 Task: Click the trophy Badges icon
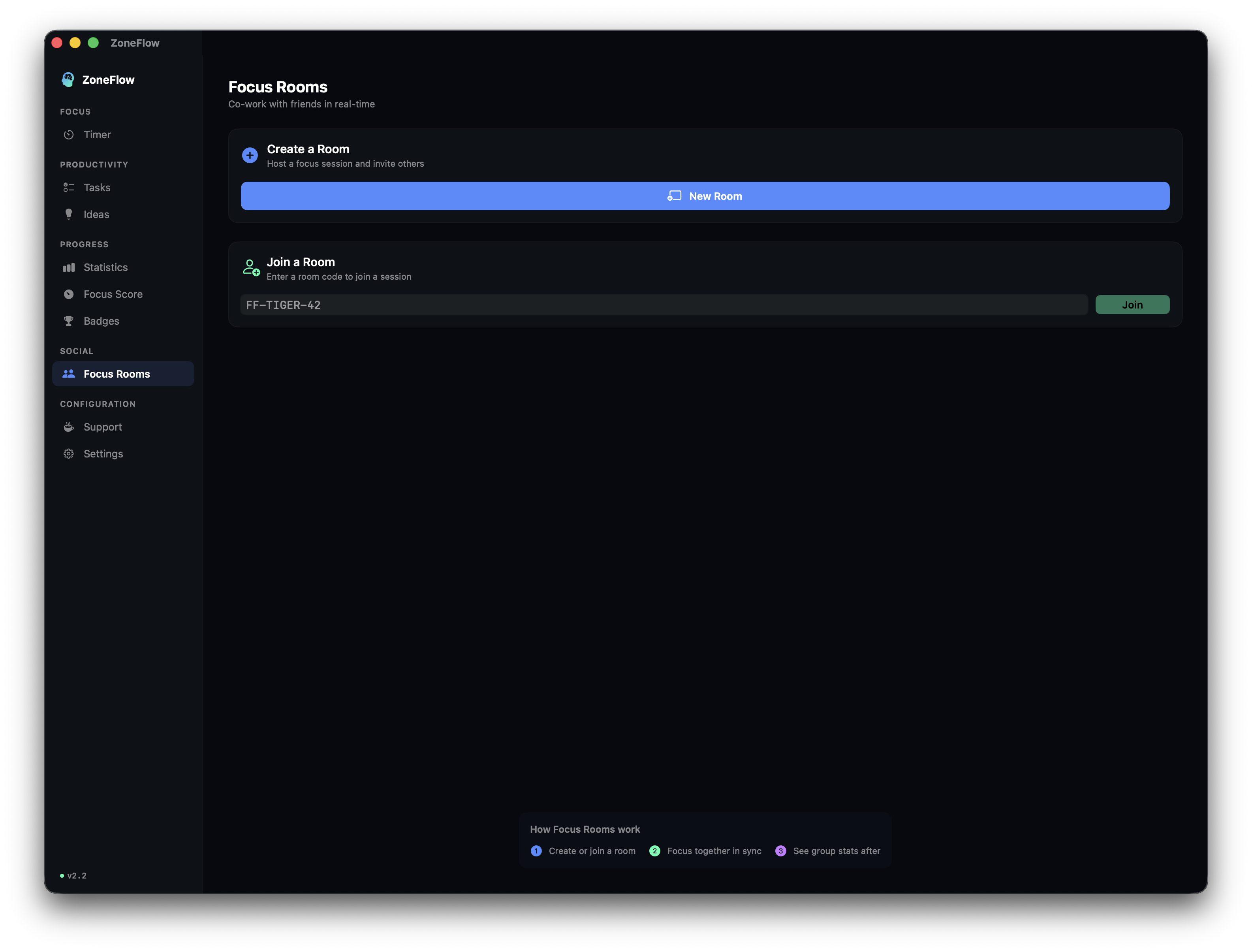[x=69, y=321]
